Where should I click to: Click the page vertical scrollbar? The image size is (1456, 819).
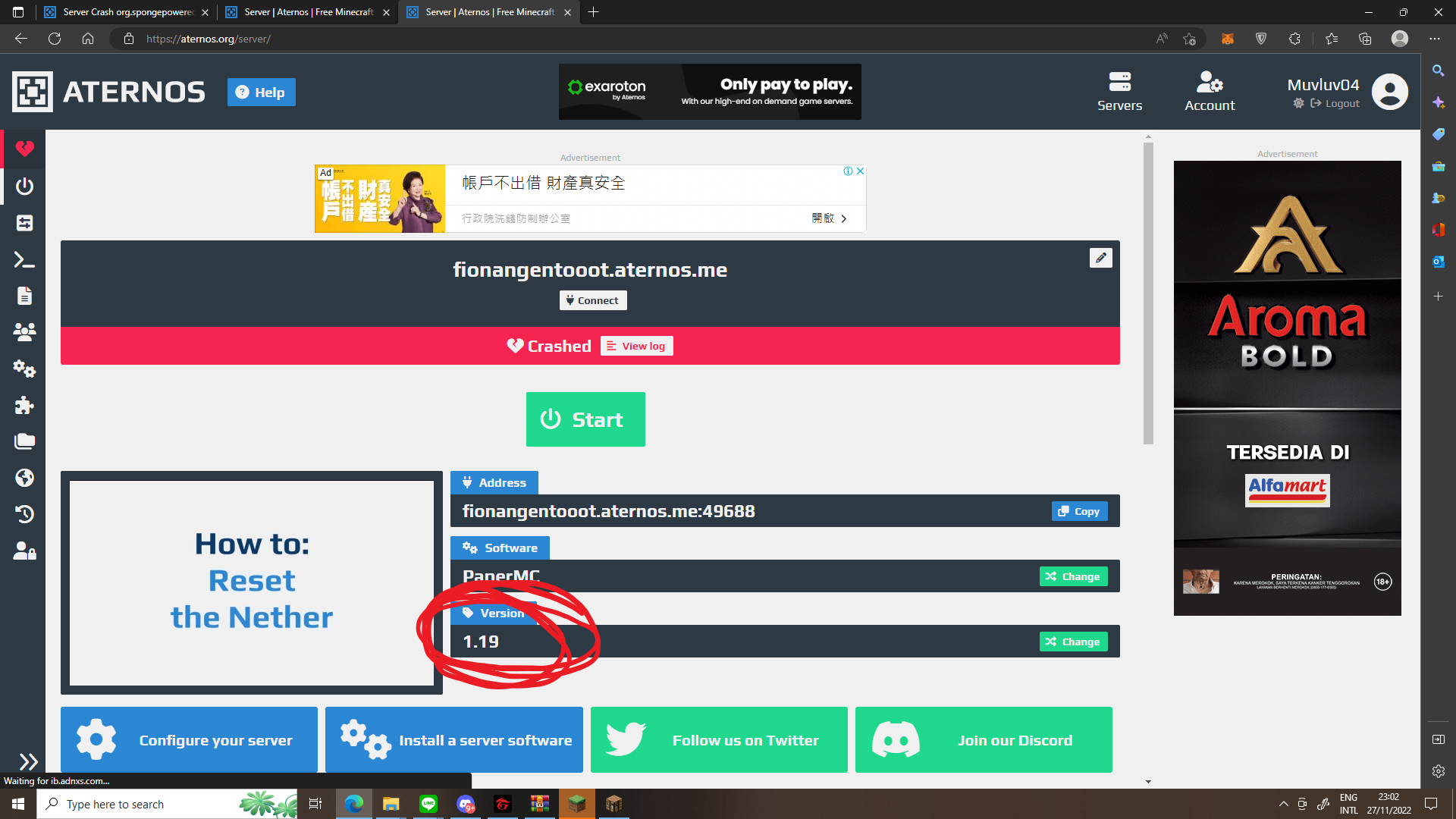click(x=1148, y=293)
